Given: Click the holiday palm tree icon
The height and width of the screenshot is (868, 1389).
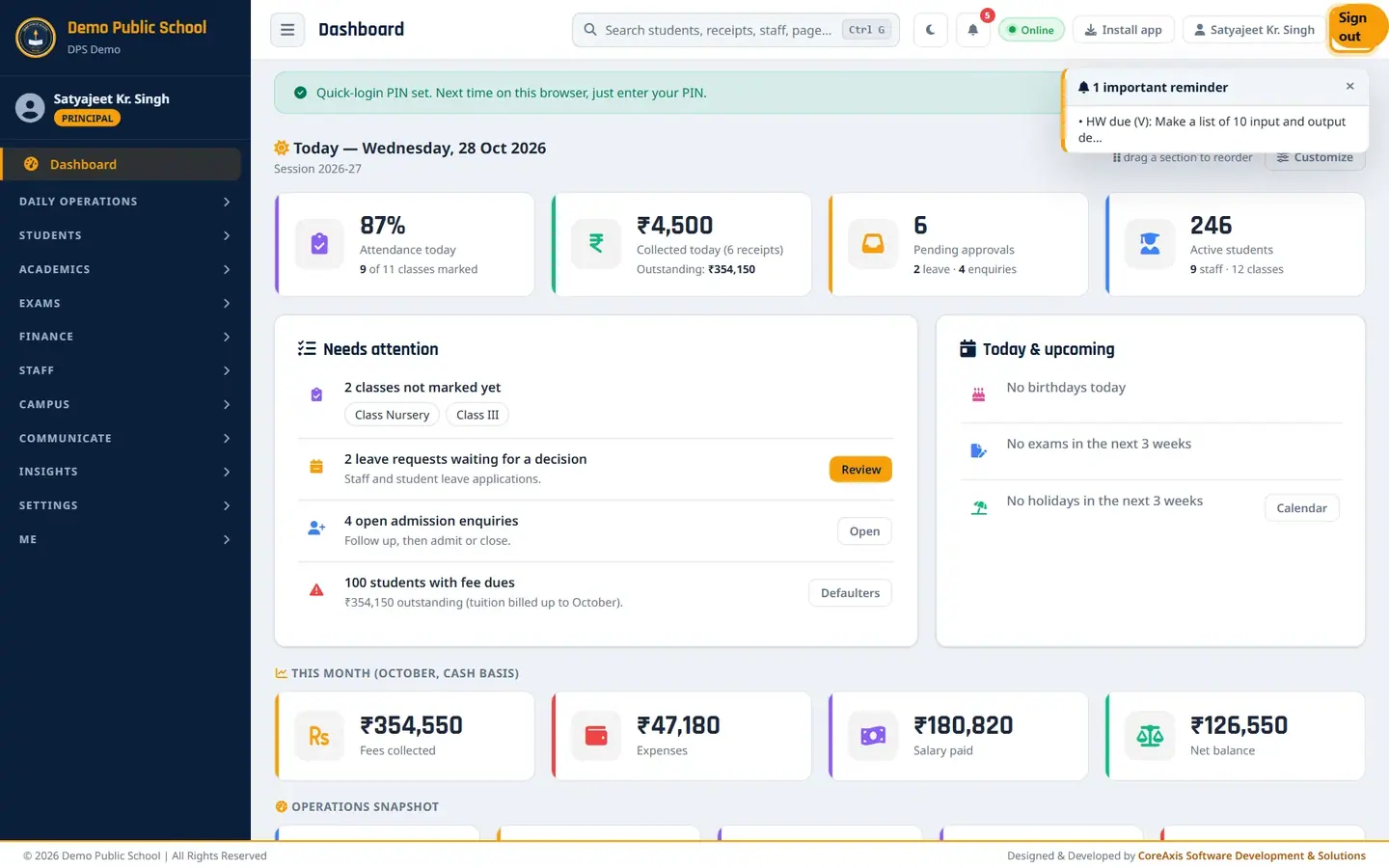Looking at the screenshot, I should pos(979,507).
